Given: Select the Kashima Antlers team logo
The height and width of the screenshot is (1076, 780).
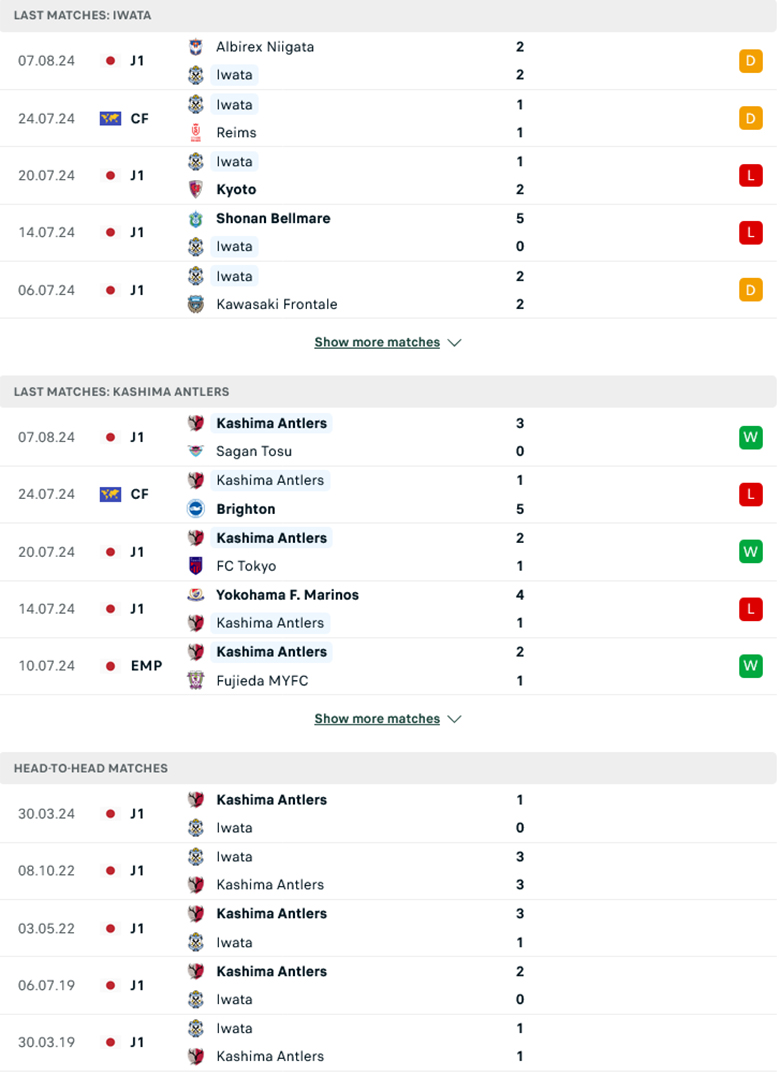Looking at the screenshot, I should pyautogui.click(x=196, y=423).
